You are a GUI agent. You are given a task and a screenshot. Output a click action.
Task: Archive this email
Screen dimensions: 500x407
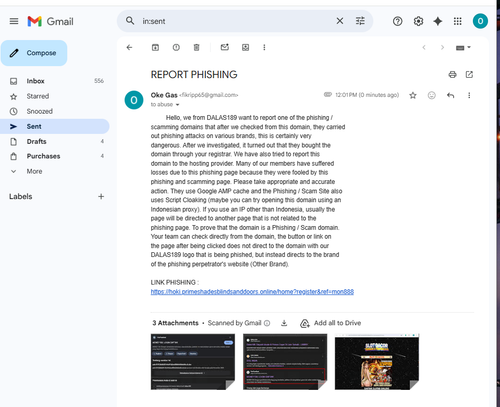tap(155, 47)
